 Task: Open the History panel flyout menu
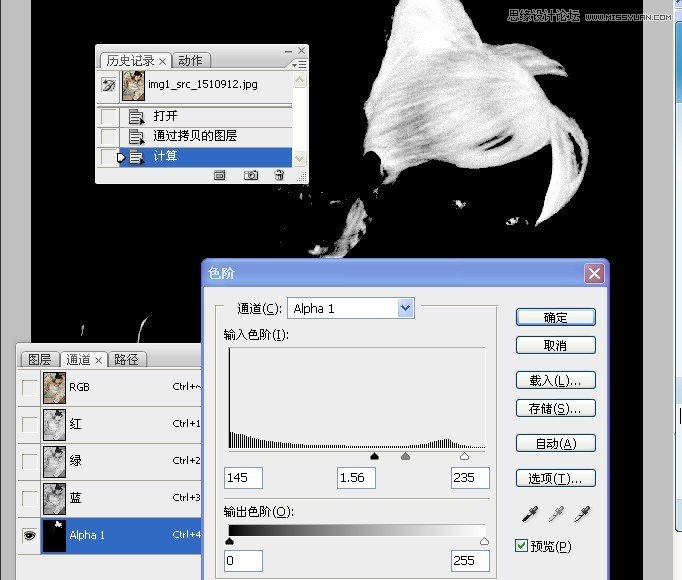click(x=299, y=64)
